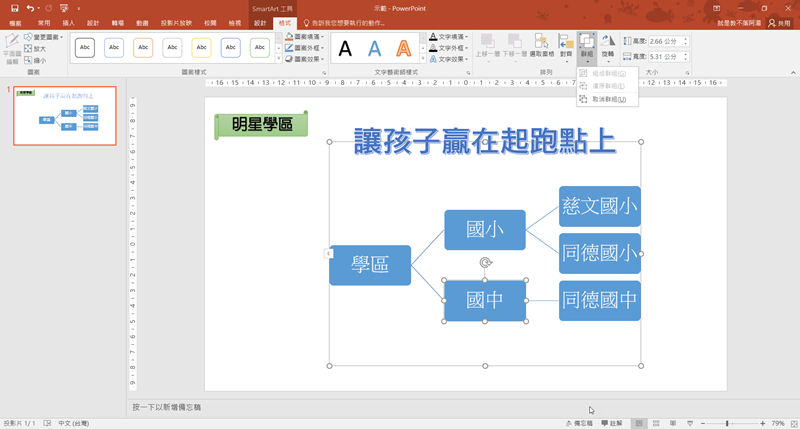Click the 共用 share button
800x429 pixels.
778,22
